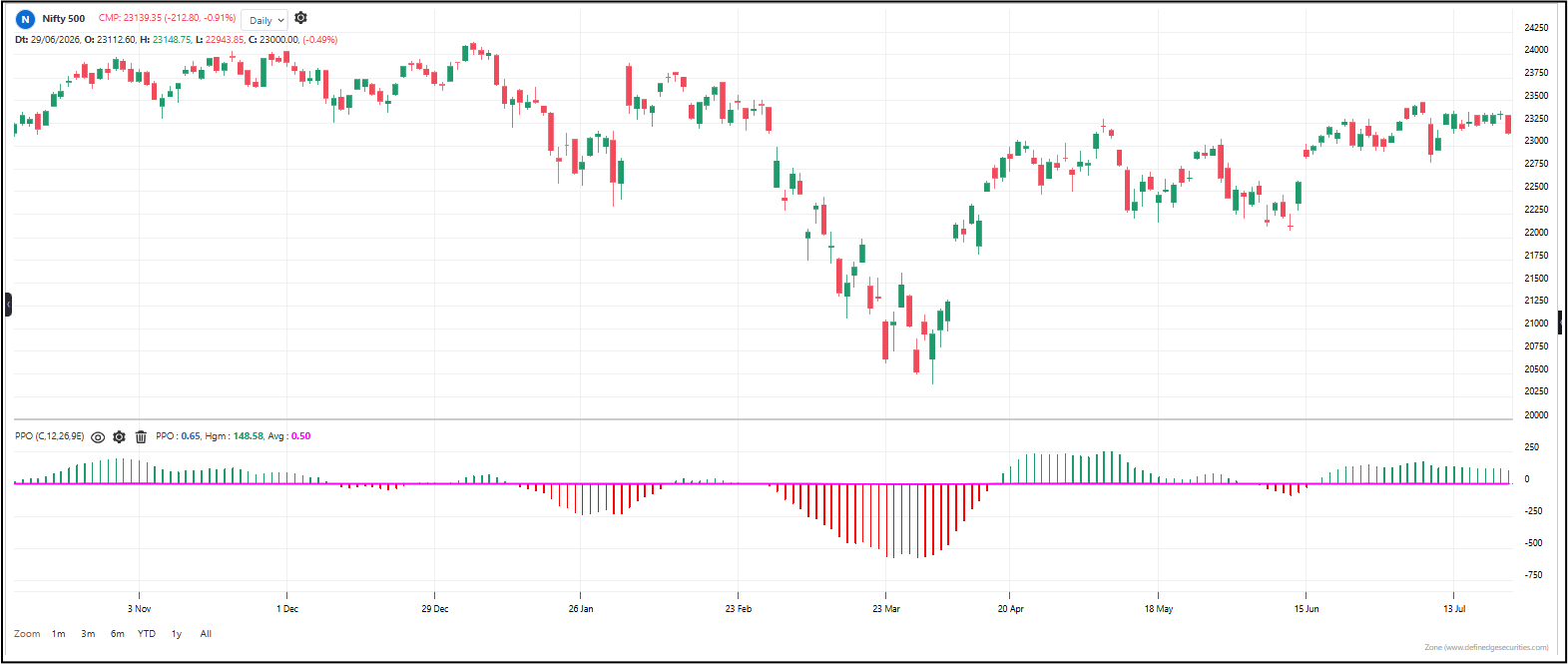Click the CMP 23139.35 price text

(167, 18)
